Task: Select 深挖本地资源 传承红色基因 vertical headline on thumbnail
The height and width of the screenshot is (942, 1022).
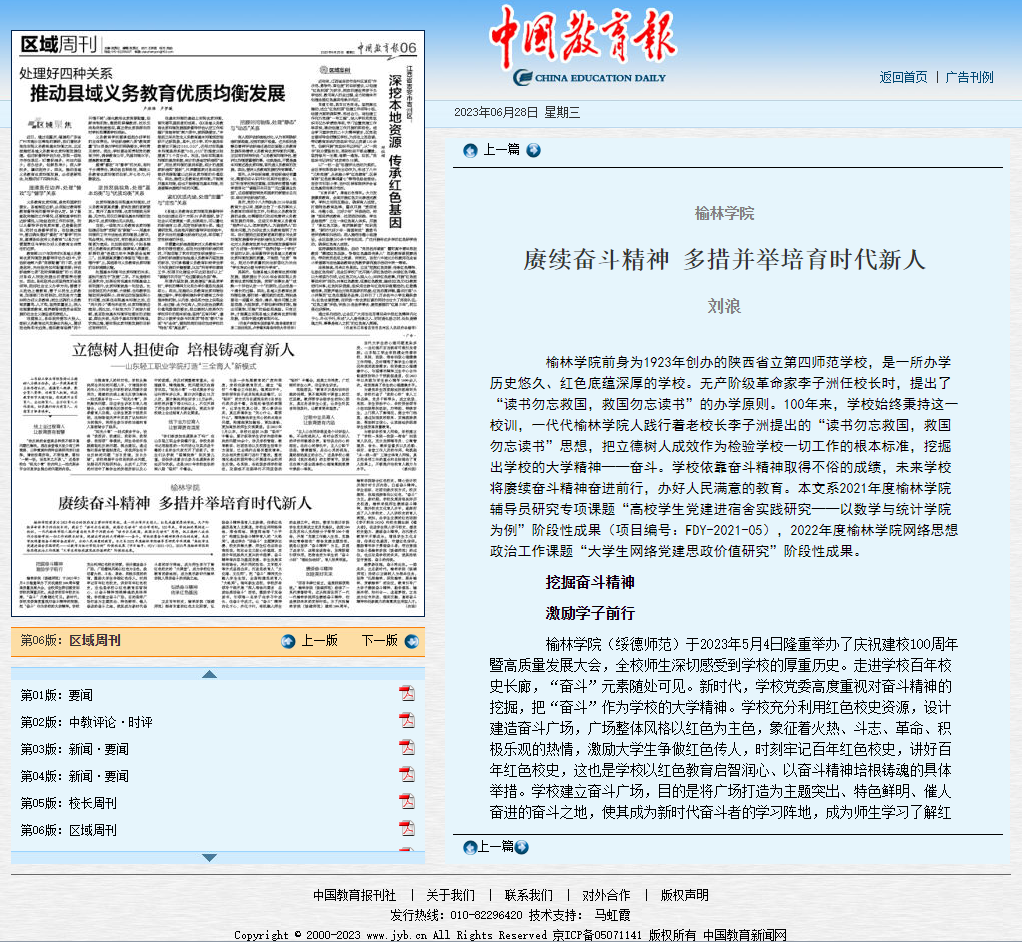Action: (395, 151)
